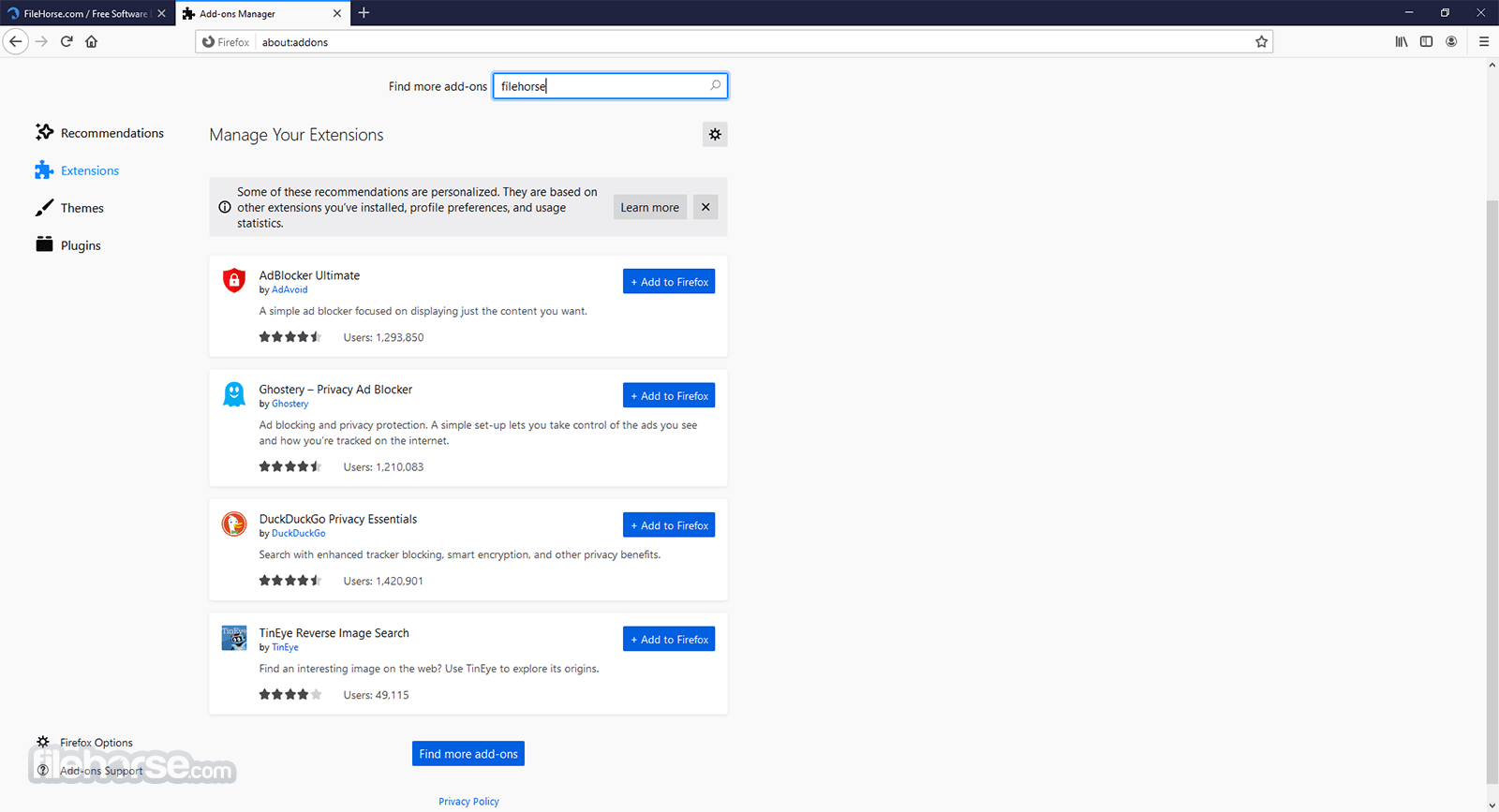Open Add-ons Support
Screen dimensions: 1499x812
[90, 771]
